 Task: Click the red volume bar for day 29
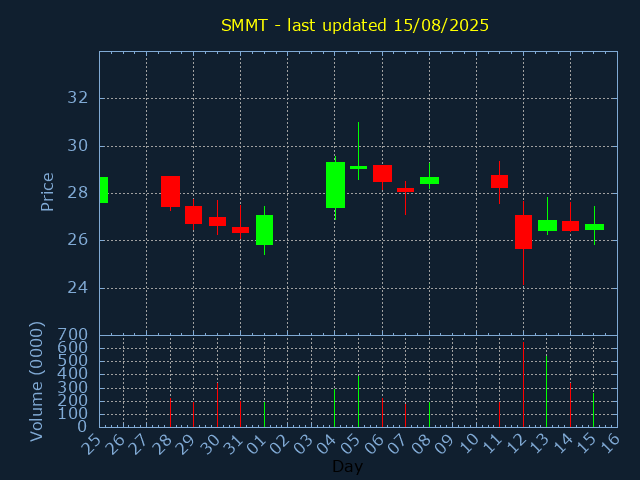[193, 415]
